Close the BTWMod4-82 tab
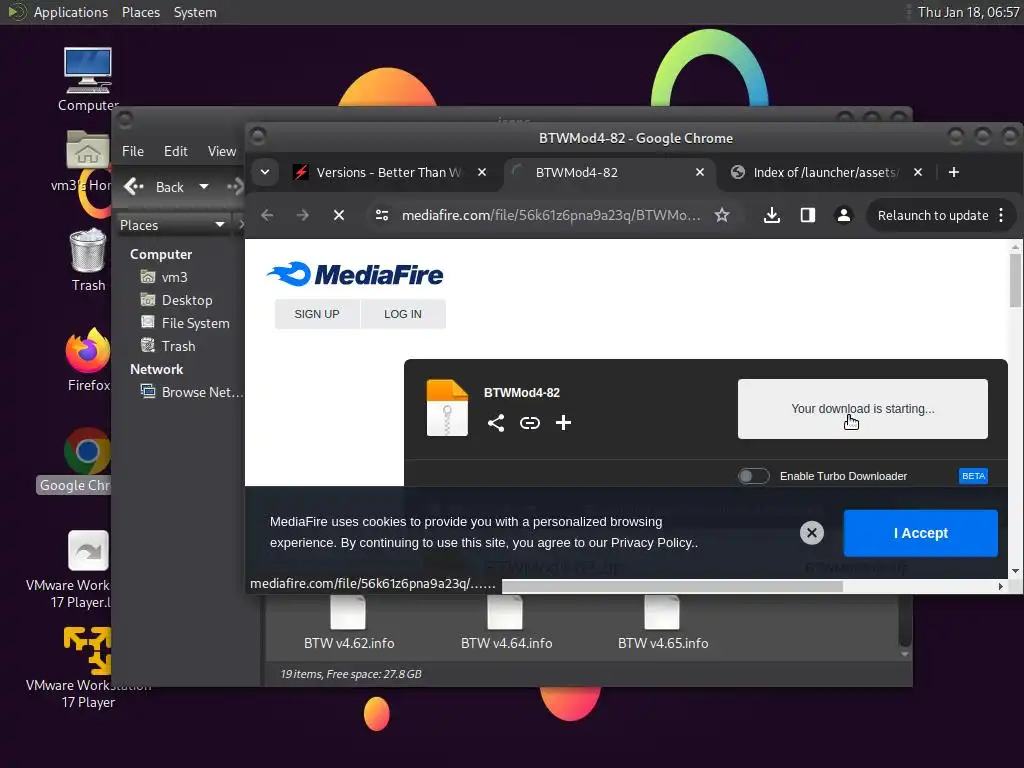 click(700, 172)
